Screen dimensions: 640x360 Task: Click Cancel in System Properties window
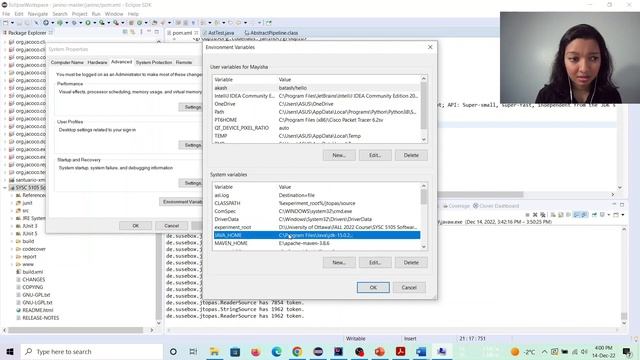click(x=171, y=226)
